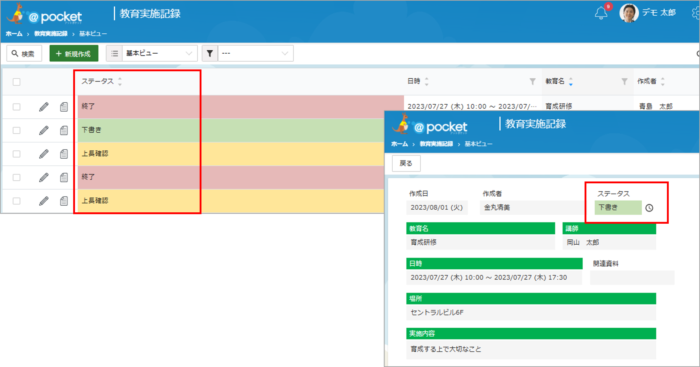Click the filter icon in the 教育名 column header
The width and height of the screenshot is (700, 367).
click(x=624, y=82)
